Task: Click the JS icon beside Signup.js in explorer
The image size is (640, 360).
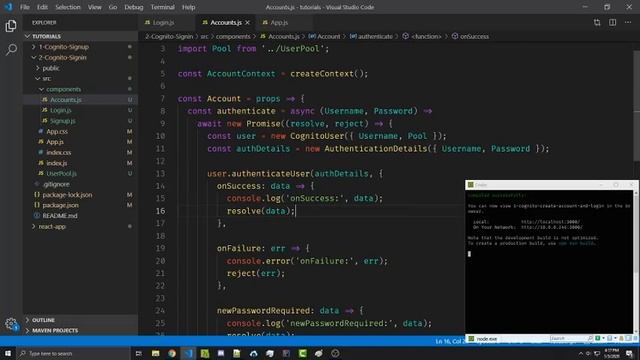Action: 44,121
